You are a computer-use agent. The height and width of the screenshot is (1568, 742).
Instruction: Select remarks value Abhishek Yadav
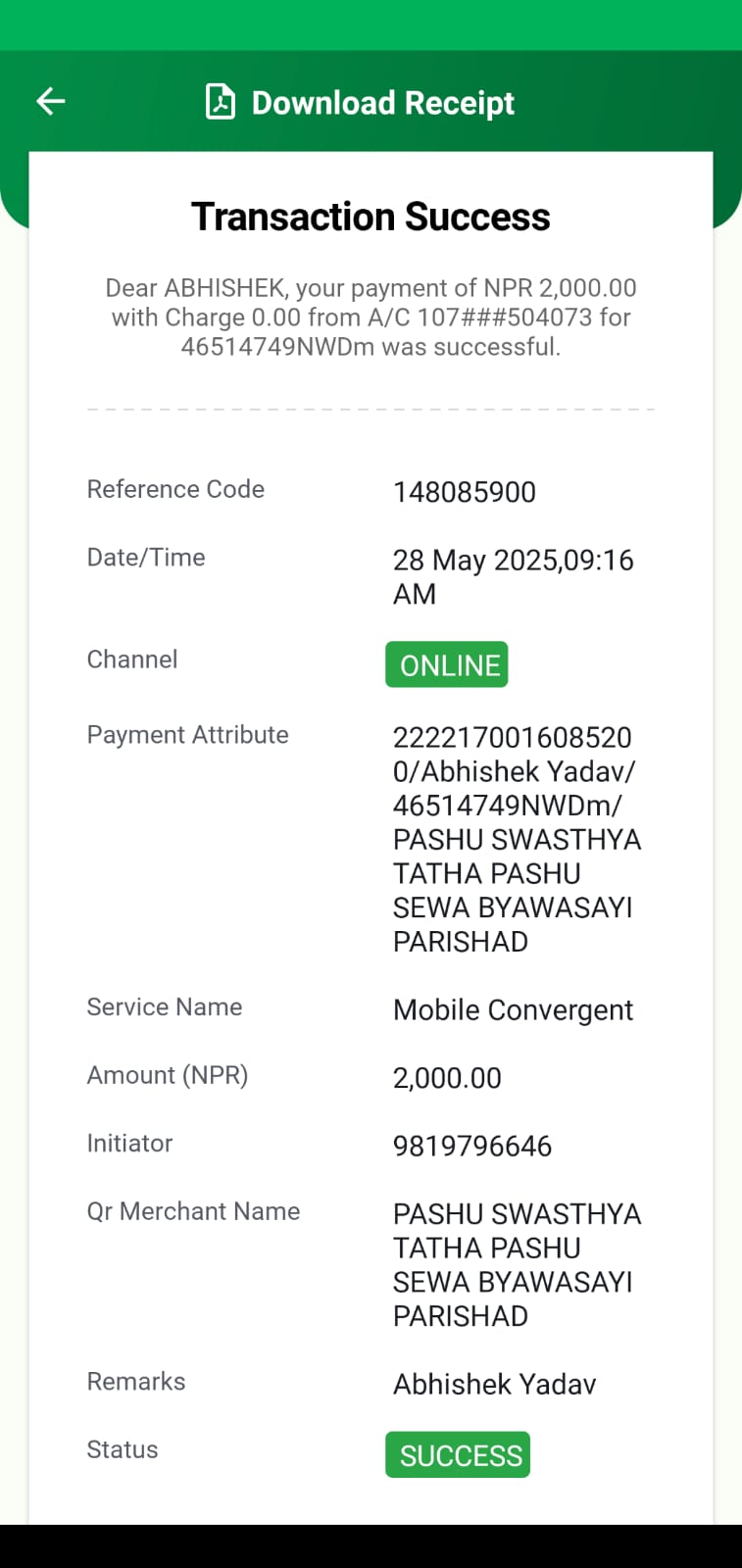click(494, 1384)
